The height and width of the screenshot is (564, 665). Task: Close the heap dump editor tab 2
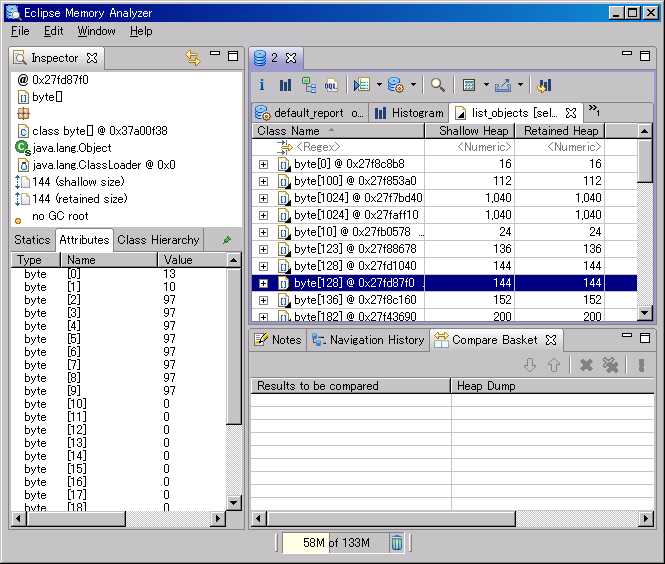pos(291,58)
